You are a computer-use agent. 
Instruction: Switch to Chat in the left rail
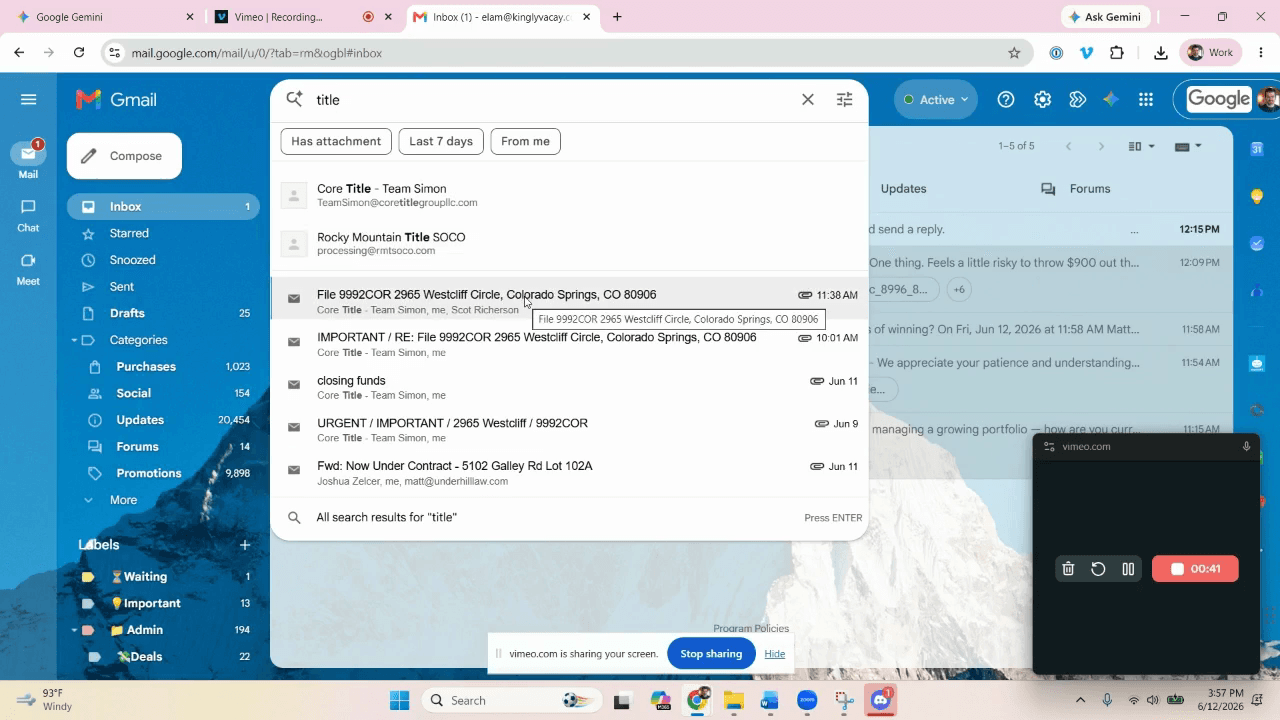(28, 215)
